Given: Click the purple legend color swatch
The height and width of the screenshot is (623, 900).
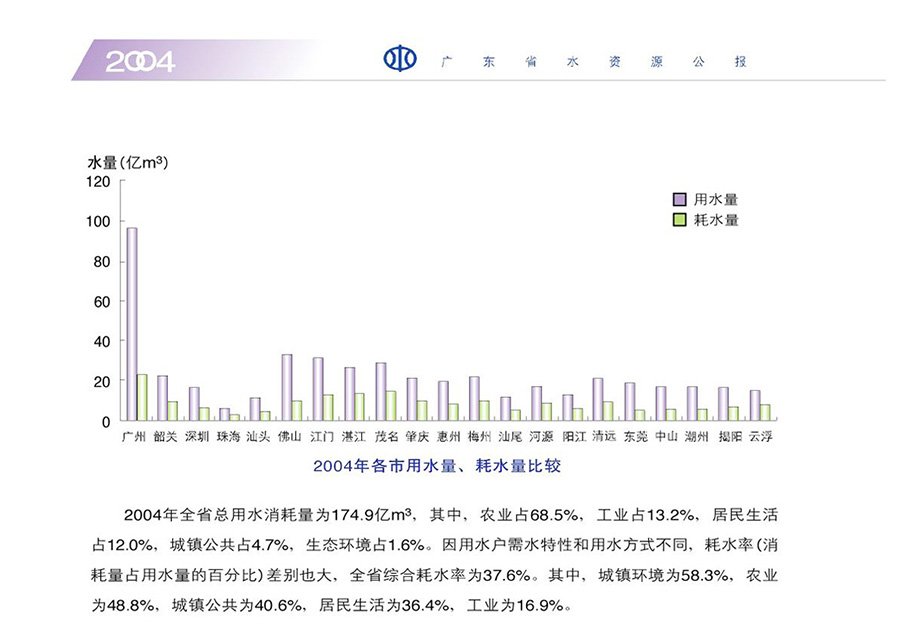Looking at the screenshot, I should click(x=678, y=198).
